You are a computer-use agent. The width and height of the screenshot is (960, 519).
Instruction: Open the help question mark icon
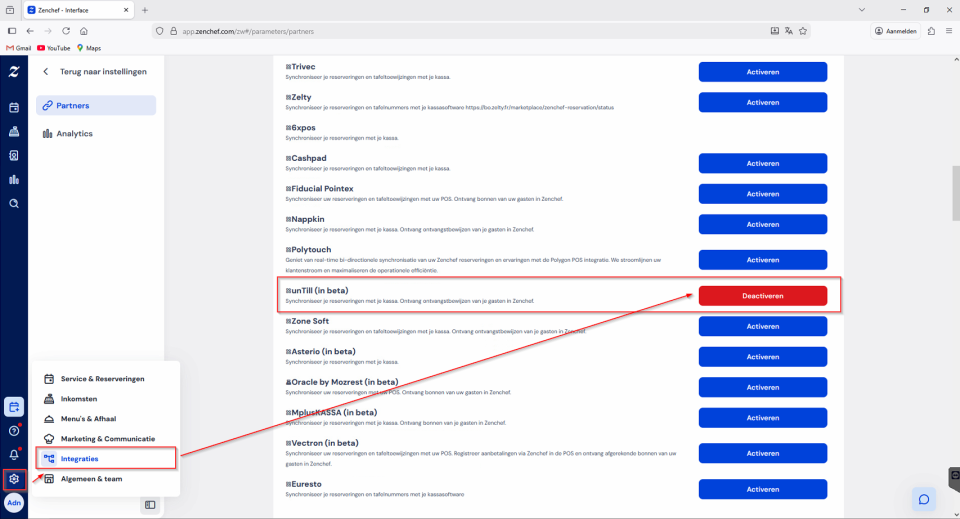coord(13,431)
